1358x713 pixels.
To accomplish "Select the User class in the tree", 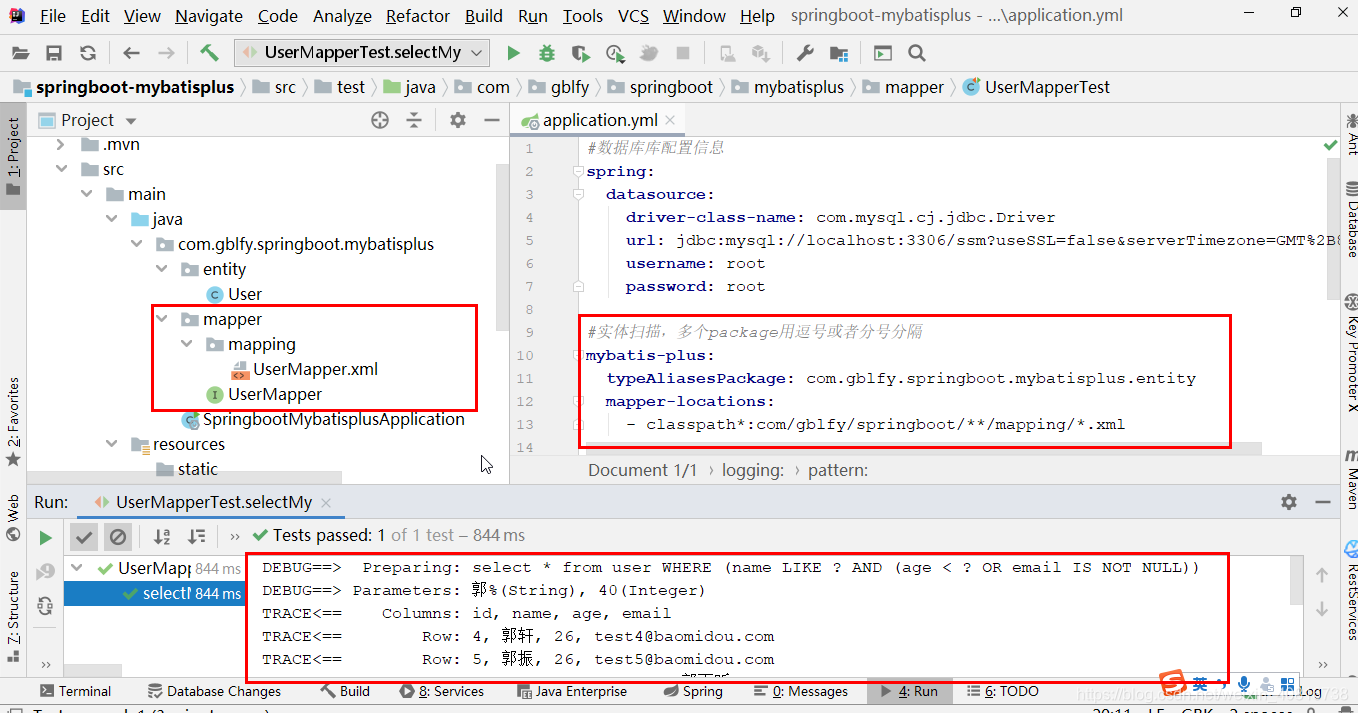I will (234, 294).
